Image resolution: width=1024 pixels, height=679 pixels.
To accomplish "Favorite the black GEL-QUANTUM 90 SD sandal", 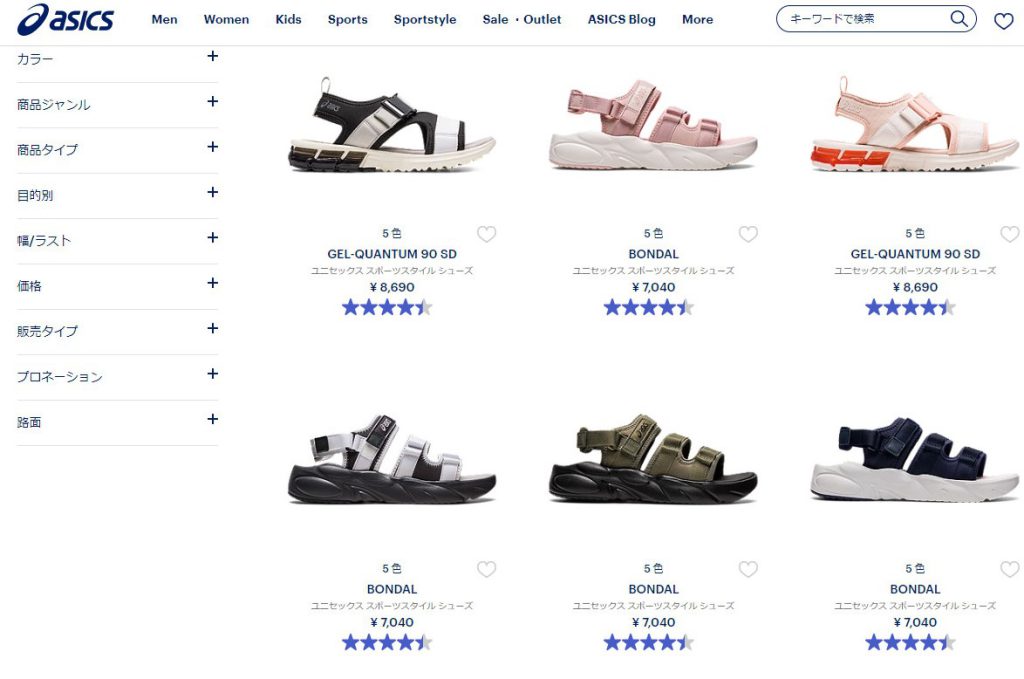I will [487, 234].
